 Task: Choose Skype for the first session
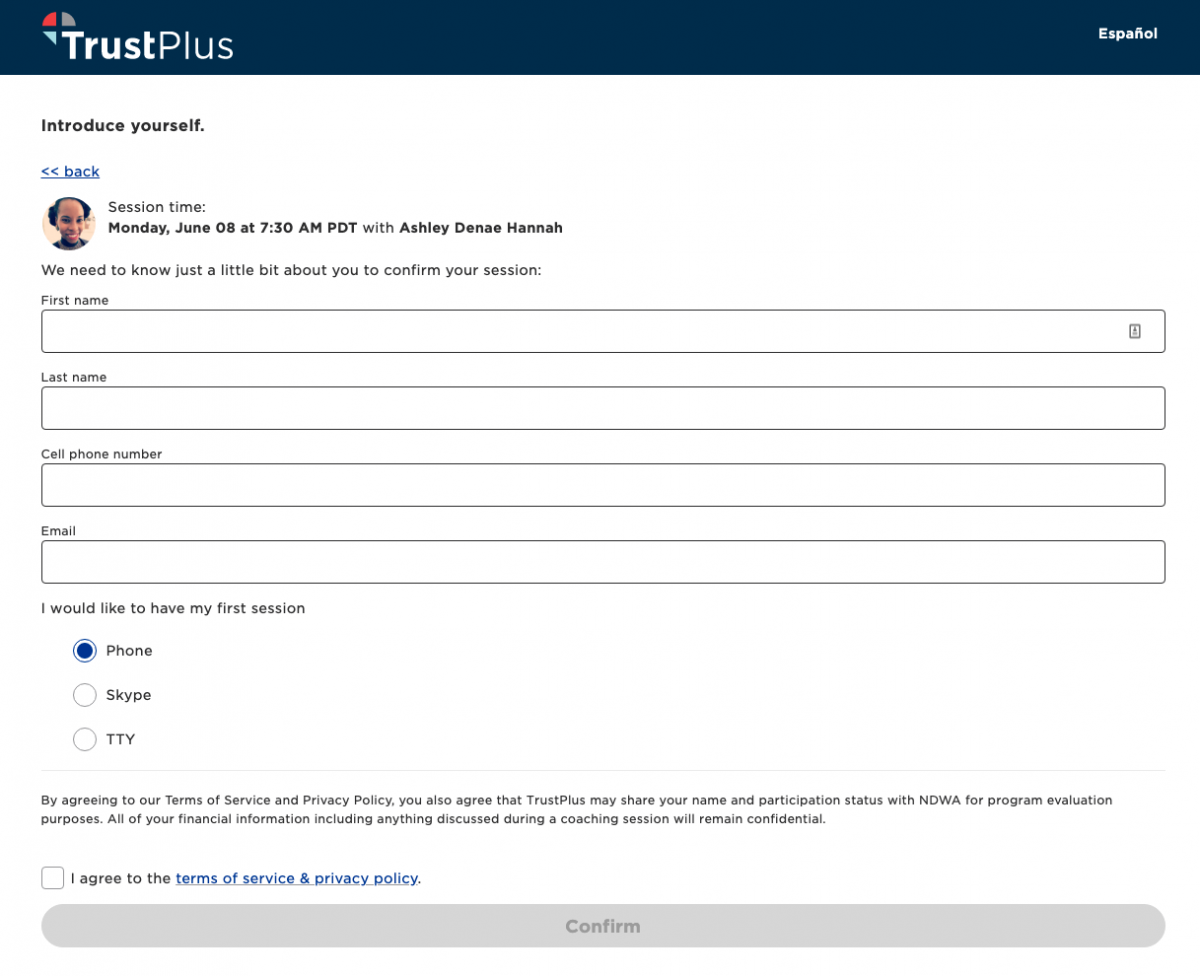tap(85, 694)
